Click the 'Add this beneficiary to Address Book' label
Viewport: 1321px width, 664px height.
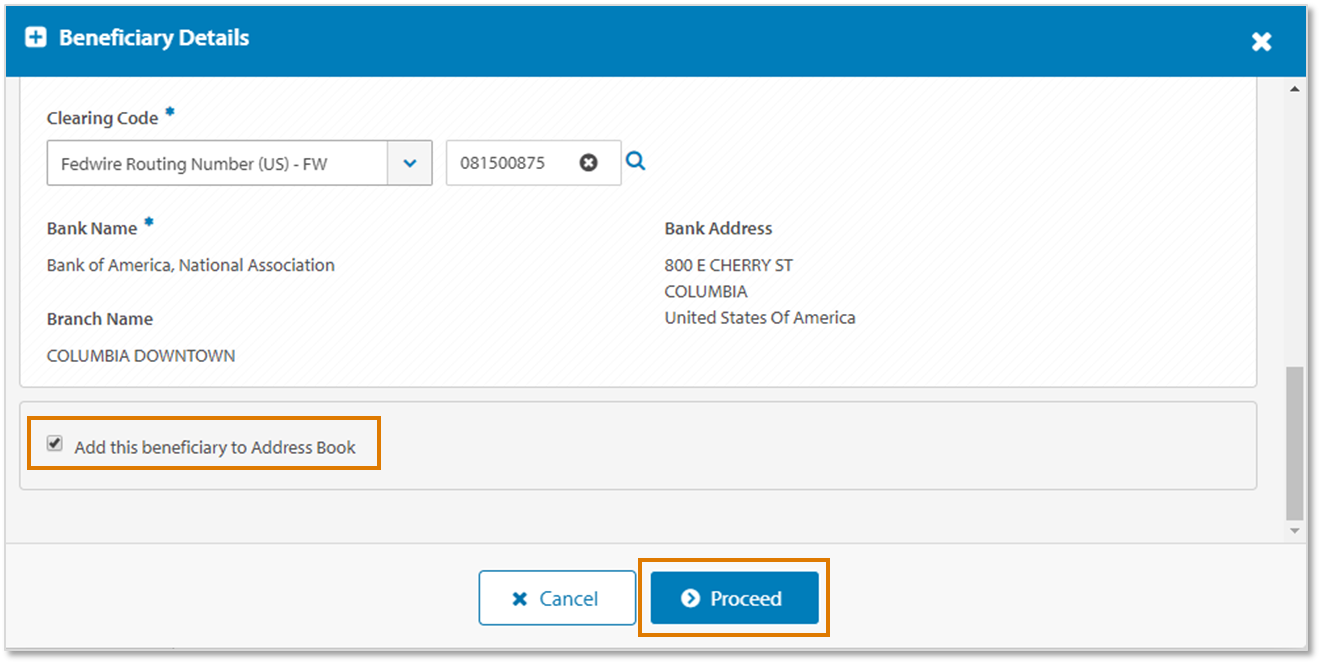[215, 447]
